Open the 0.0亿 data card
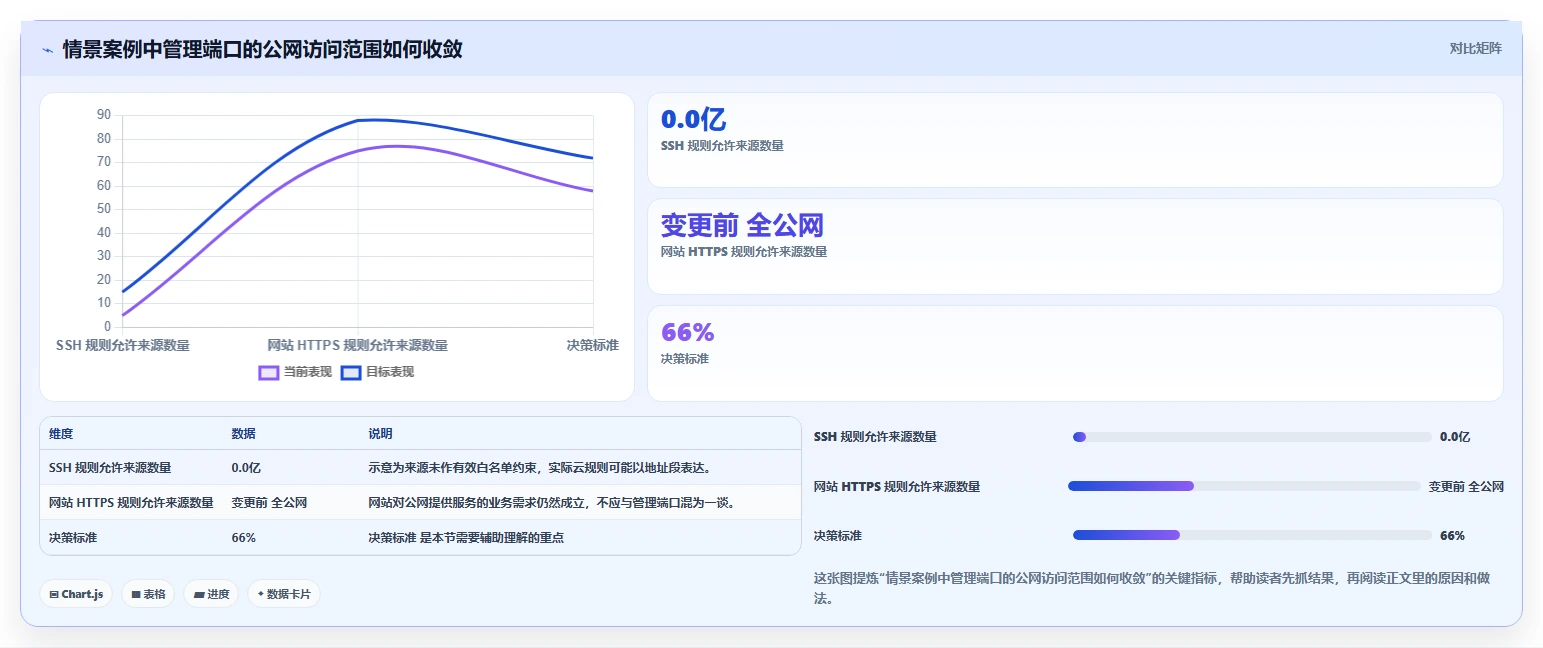Viewport: 1543px width, 648px height. click(x=1075, y=140)
